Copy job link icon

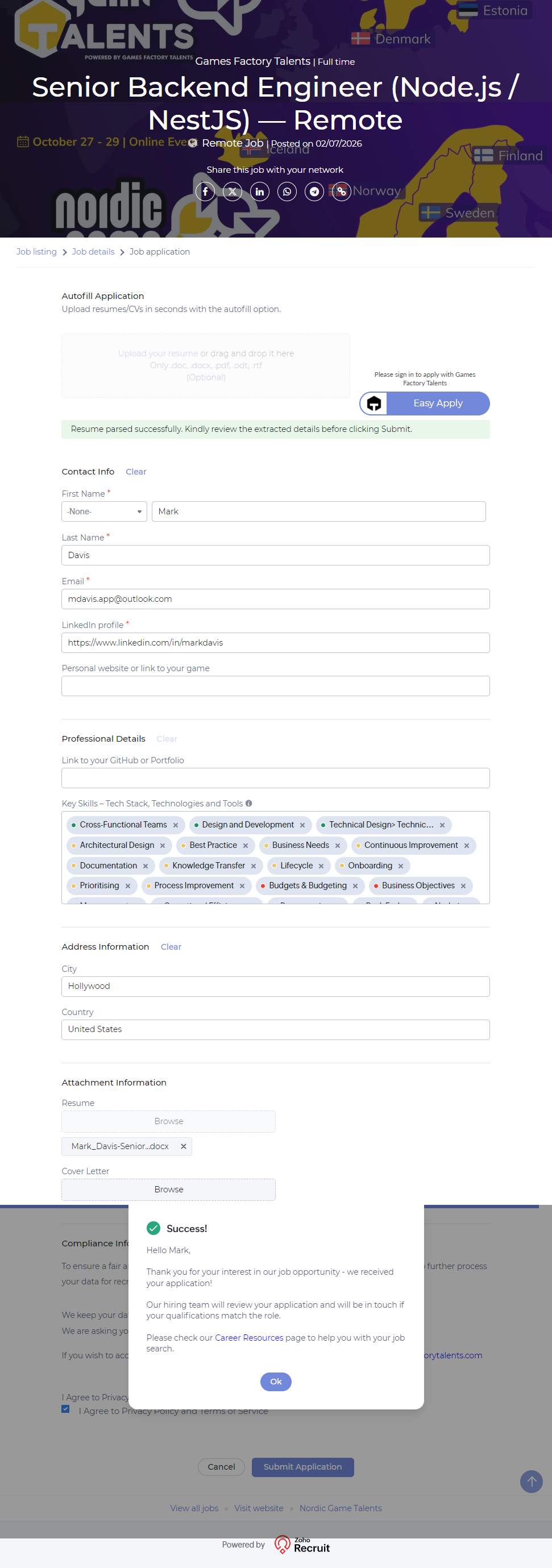(342, 192)
